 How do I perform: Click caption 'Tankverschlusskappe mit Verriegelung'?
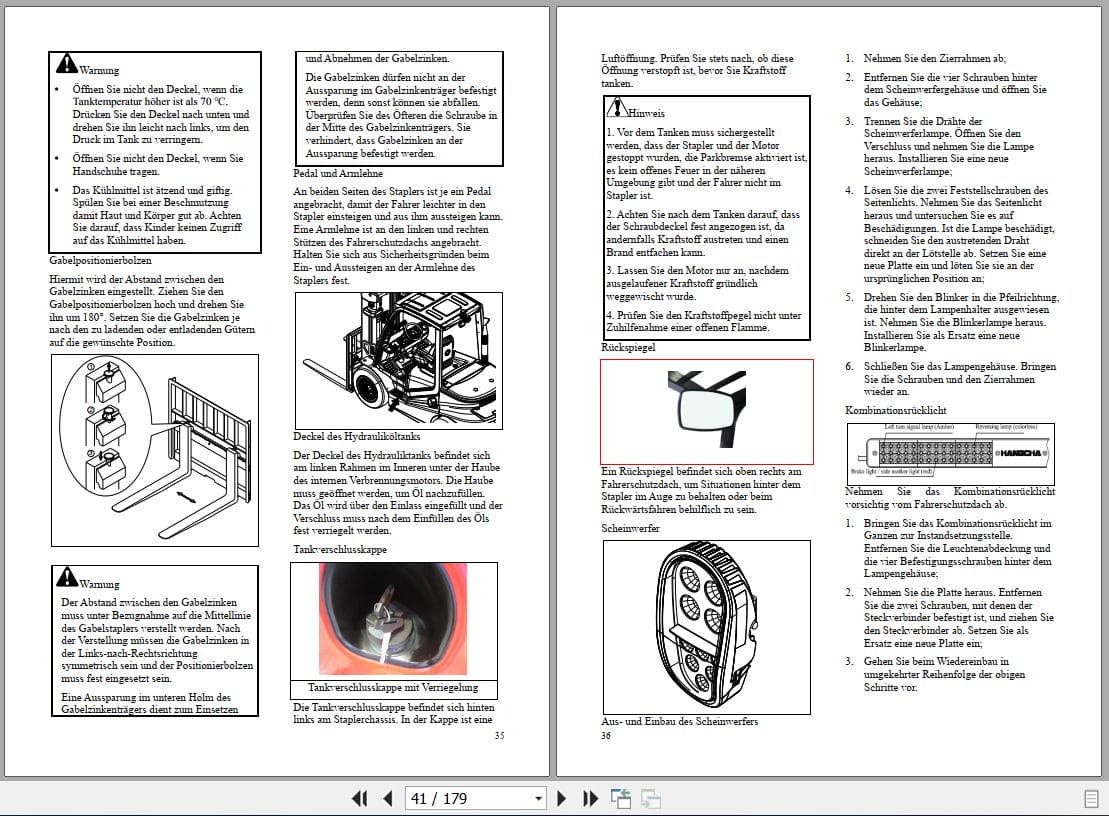pos(393,687)
